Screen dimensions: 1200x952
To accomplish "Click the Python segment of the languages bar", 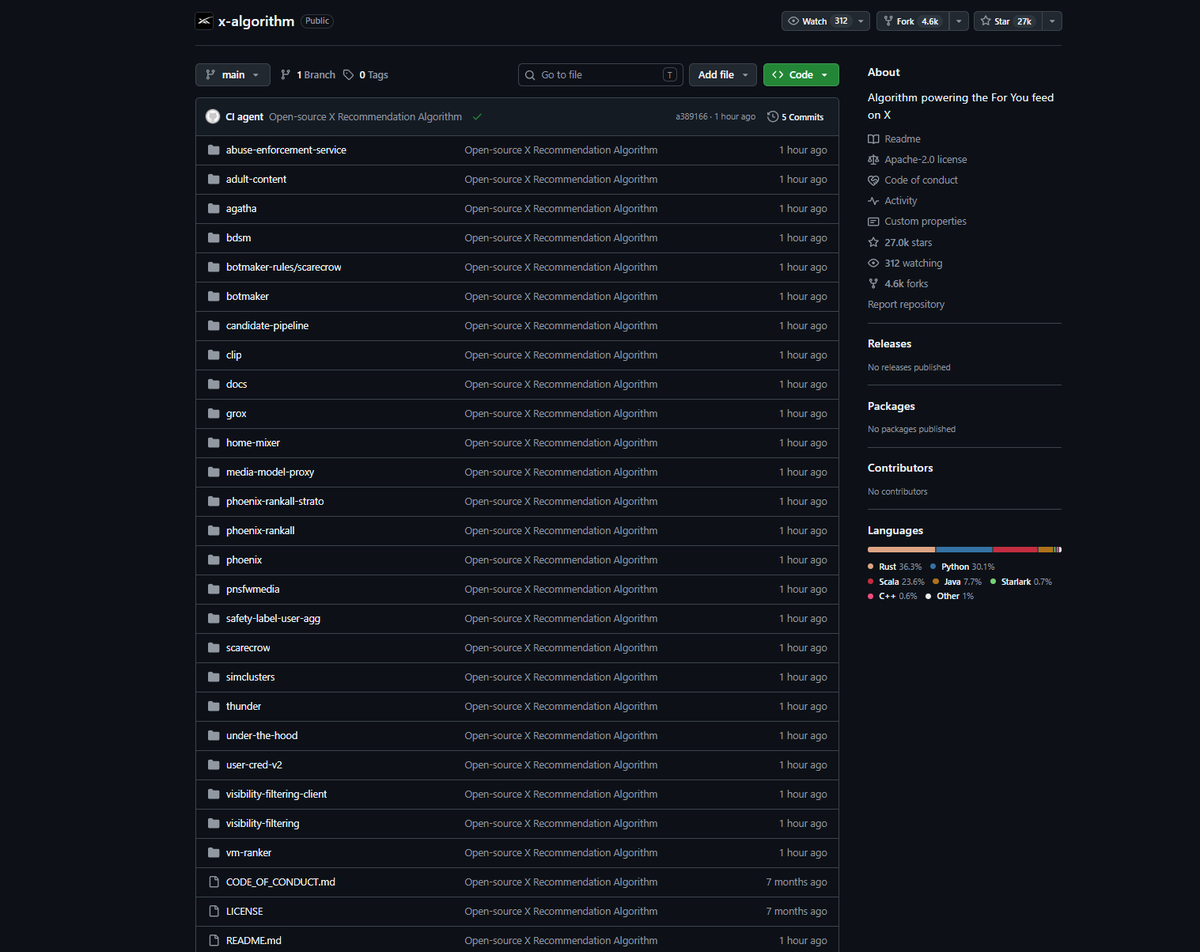I will pos(964,550).
